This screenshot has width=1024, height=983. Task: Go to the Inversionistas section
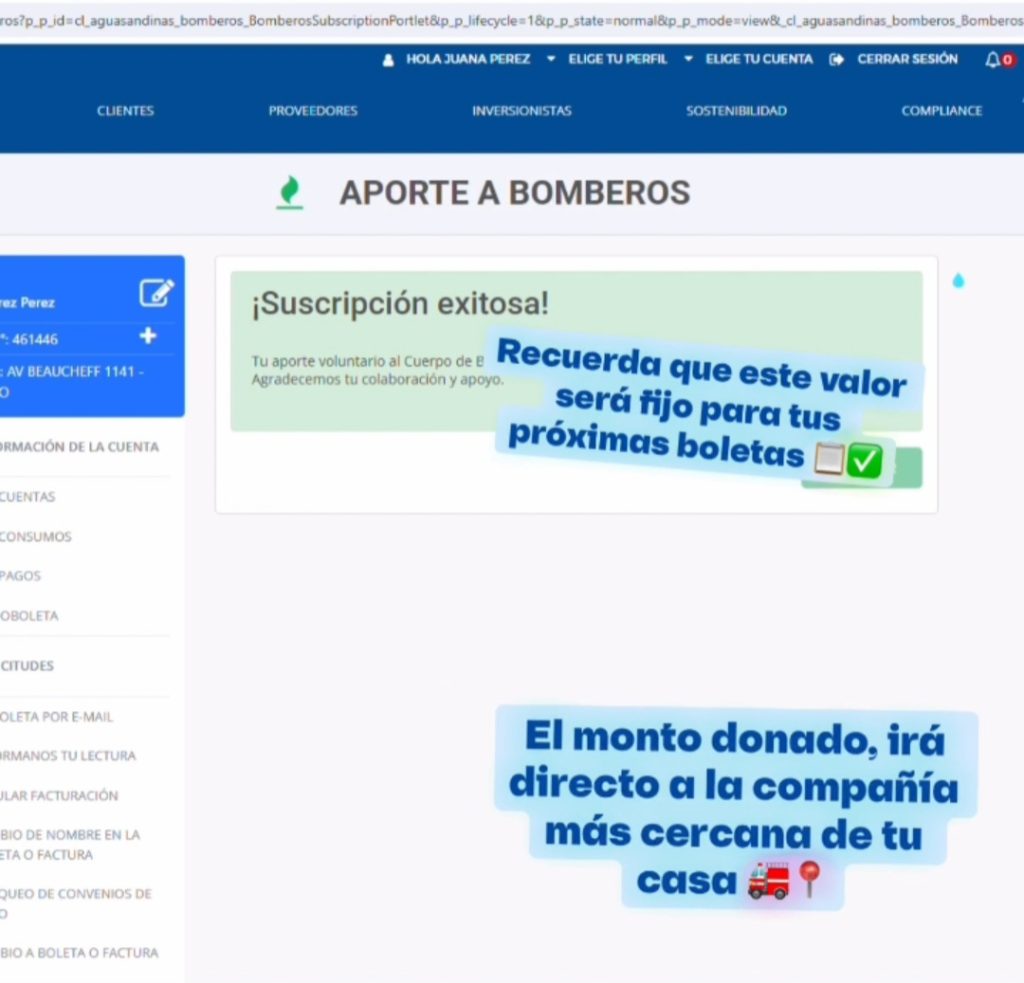click(x=521, y=111)
